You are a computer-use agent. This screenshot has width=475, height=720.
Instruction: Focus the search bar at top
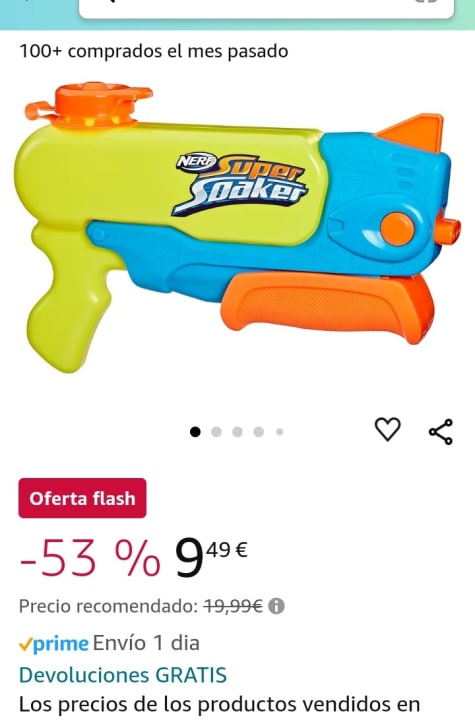point(266,8)
